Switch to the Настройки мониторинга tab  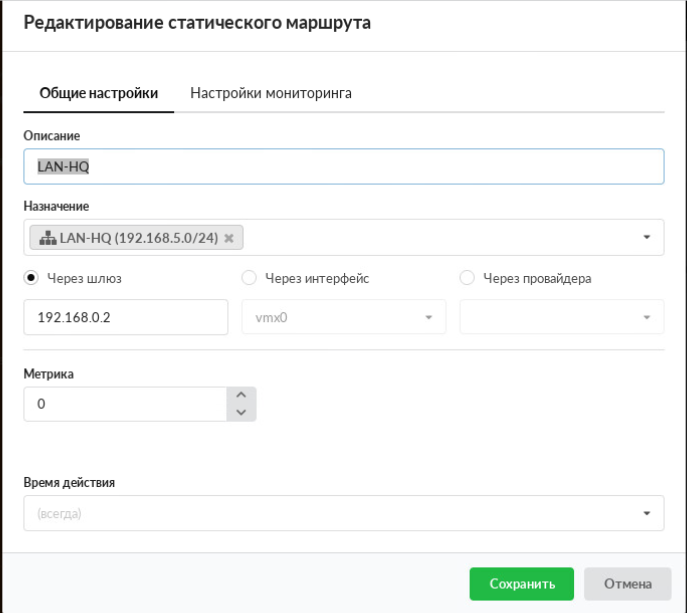tap(271, 93)
